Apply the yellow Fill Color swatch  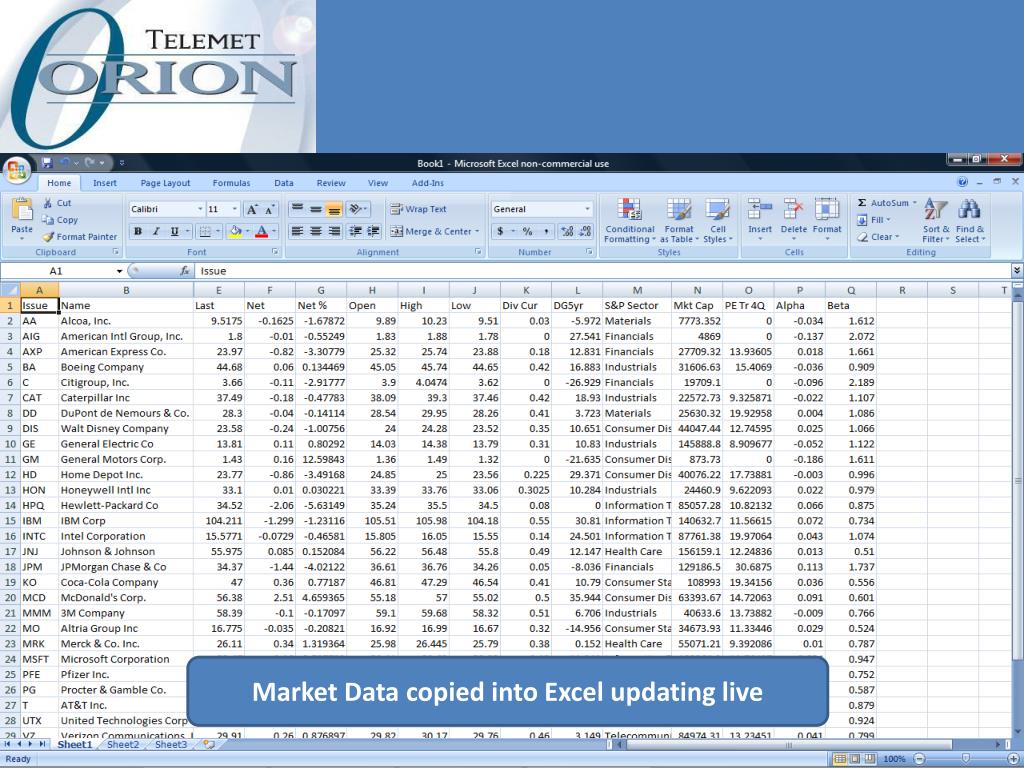(235, 231)
